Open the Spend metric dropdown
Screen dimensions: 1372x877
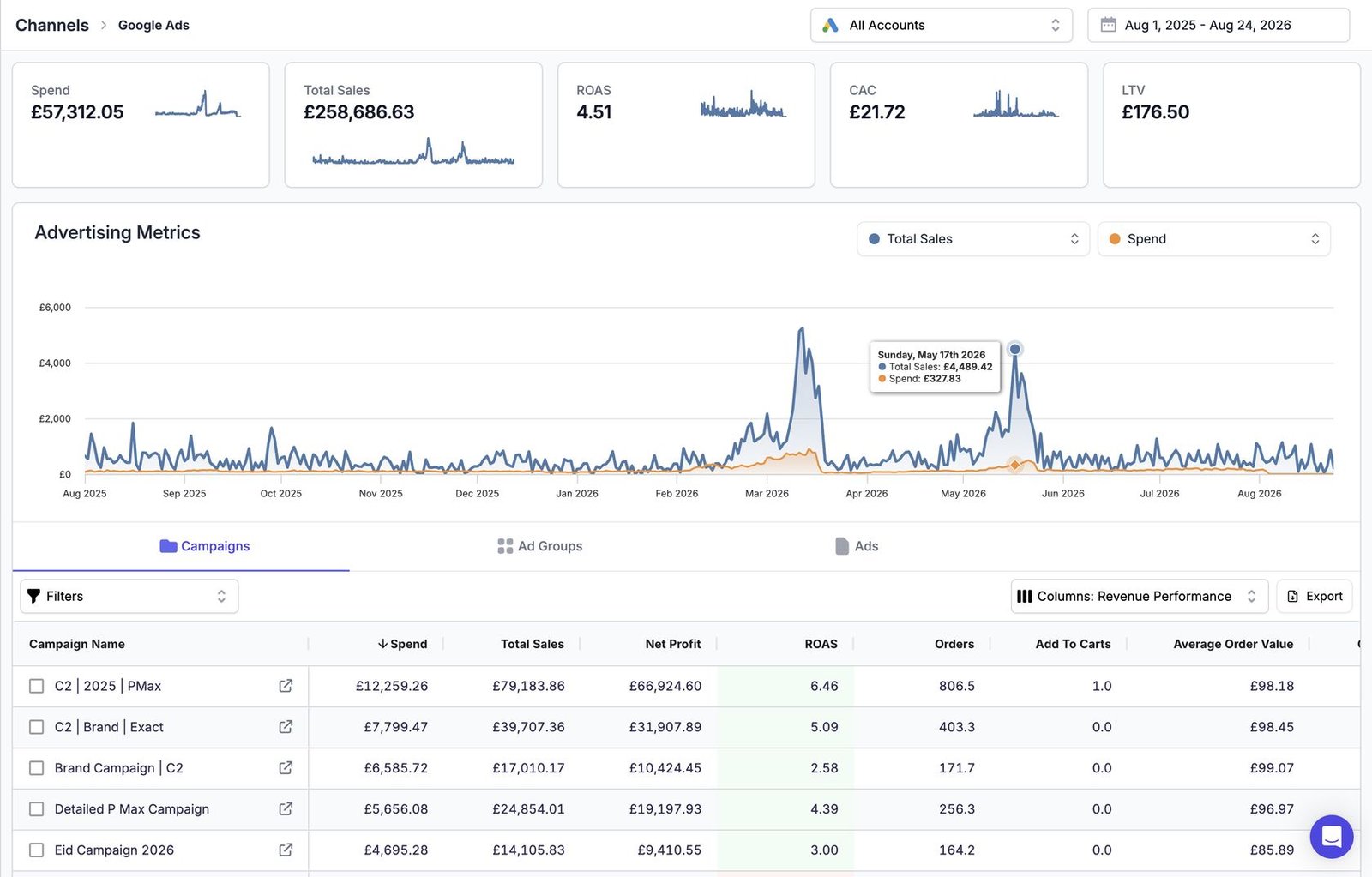click(1213, 239)
